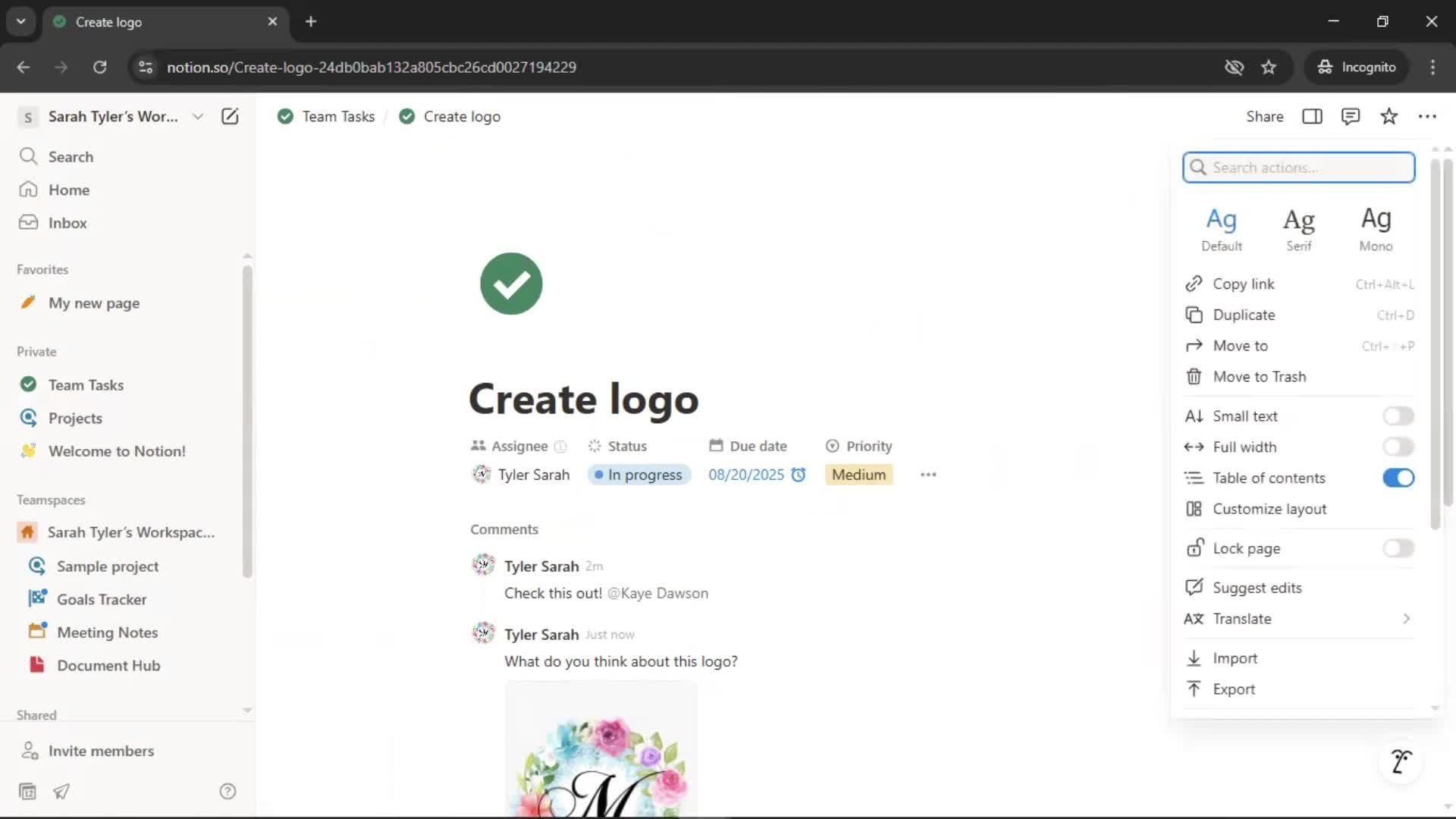Viewport: 1456px width, 819px height.
Task: Click @Kaye Dawson mention
Action: coord(658,593)
